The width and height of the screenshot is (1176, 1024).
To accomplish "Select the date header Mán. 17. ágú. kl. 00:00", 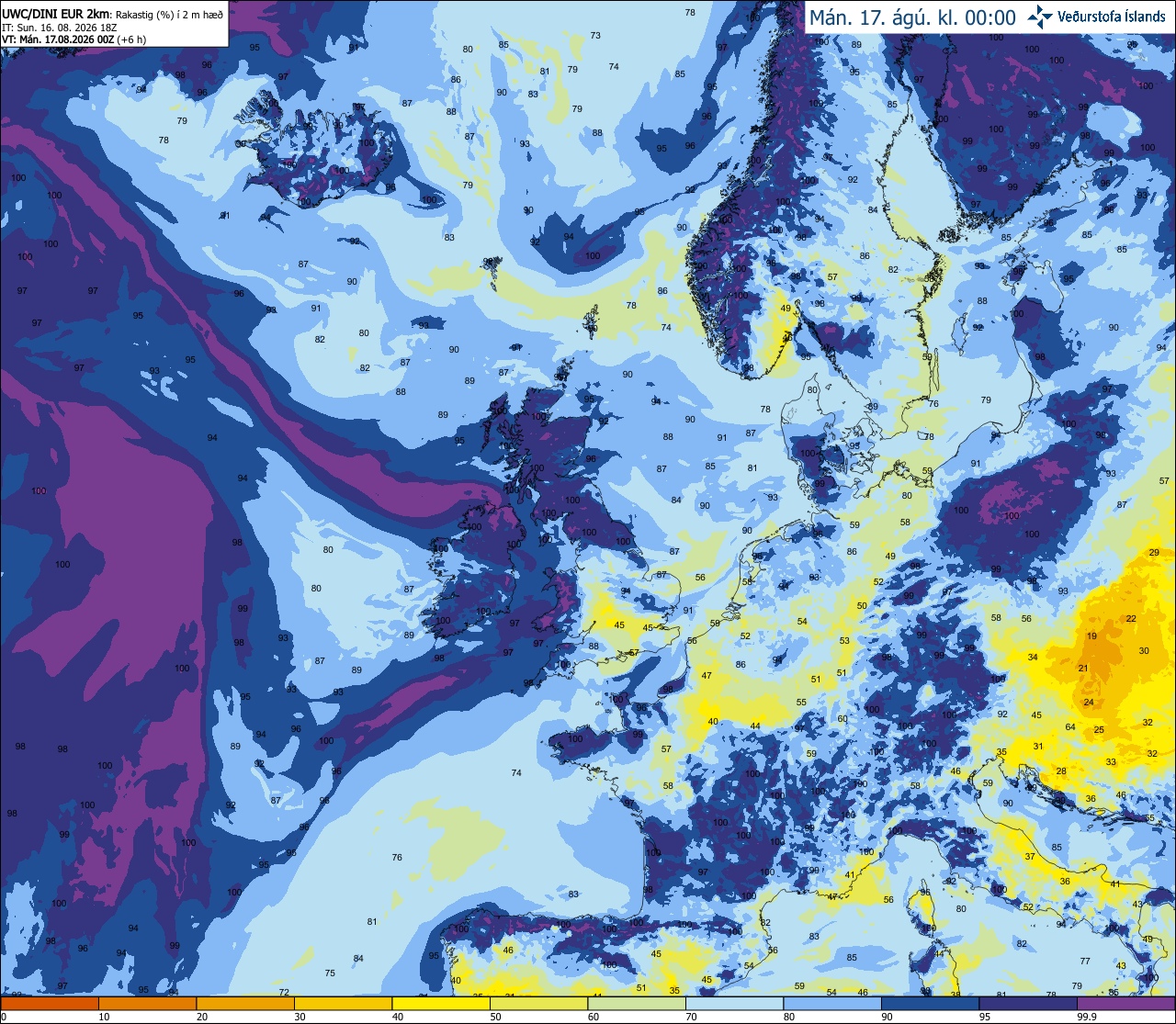I will 911,17.
